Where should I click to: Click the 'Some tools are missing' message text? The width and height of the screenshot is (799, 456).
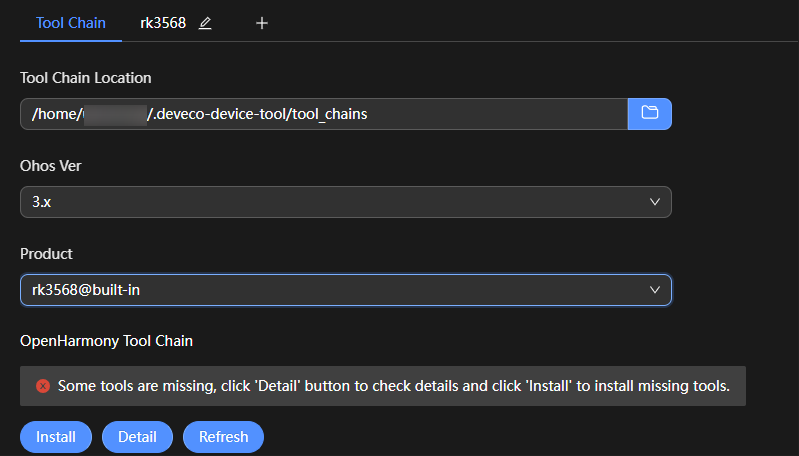[393, 385]
